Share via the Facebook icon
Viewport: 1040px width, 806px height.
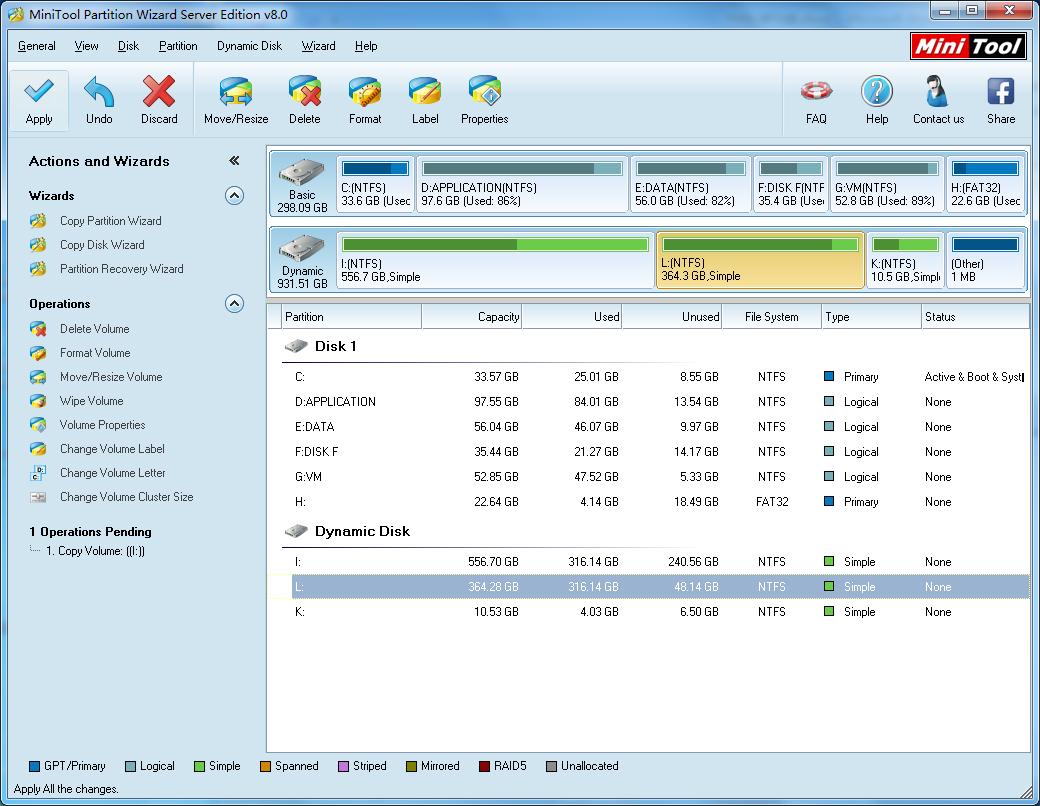(x=1001, y=91)
